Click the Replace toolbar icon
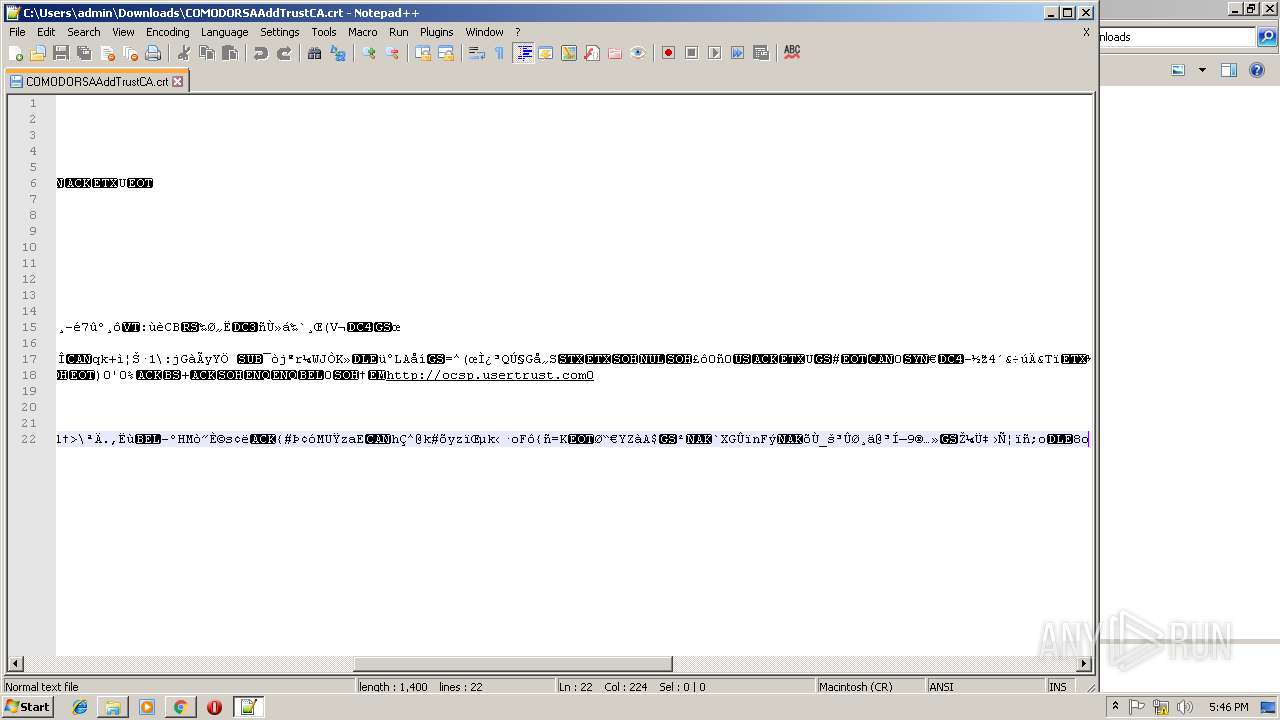The width and height of the screenshot is (1280, 720). point(338,53)
